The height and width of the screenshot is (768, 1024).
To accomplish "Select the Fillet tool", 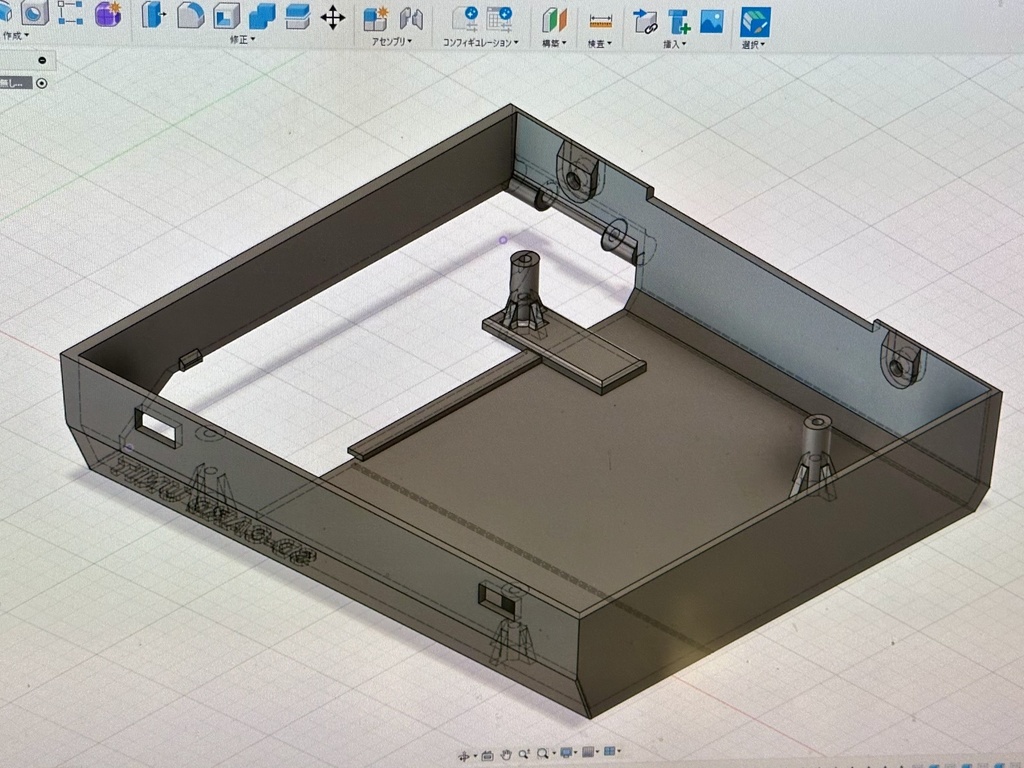I will pyautogui.click(x=190, y=14).
